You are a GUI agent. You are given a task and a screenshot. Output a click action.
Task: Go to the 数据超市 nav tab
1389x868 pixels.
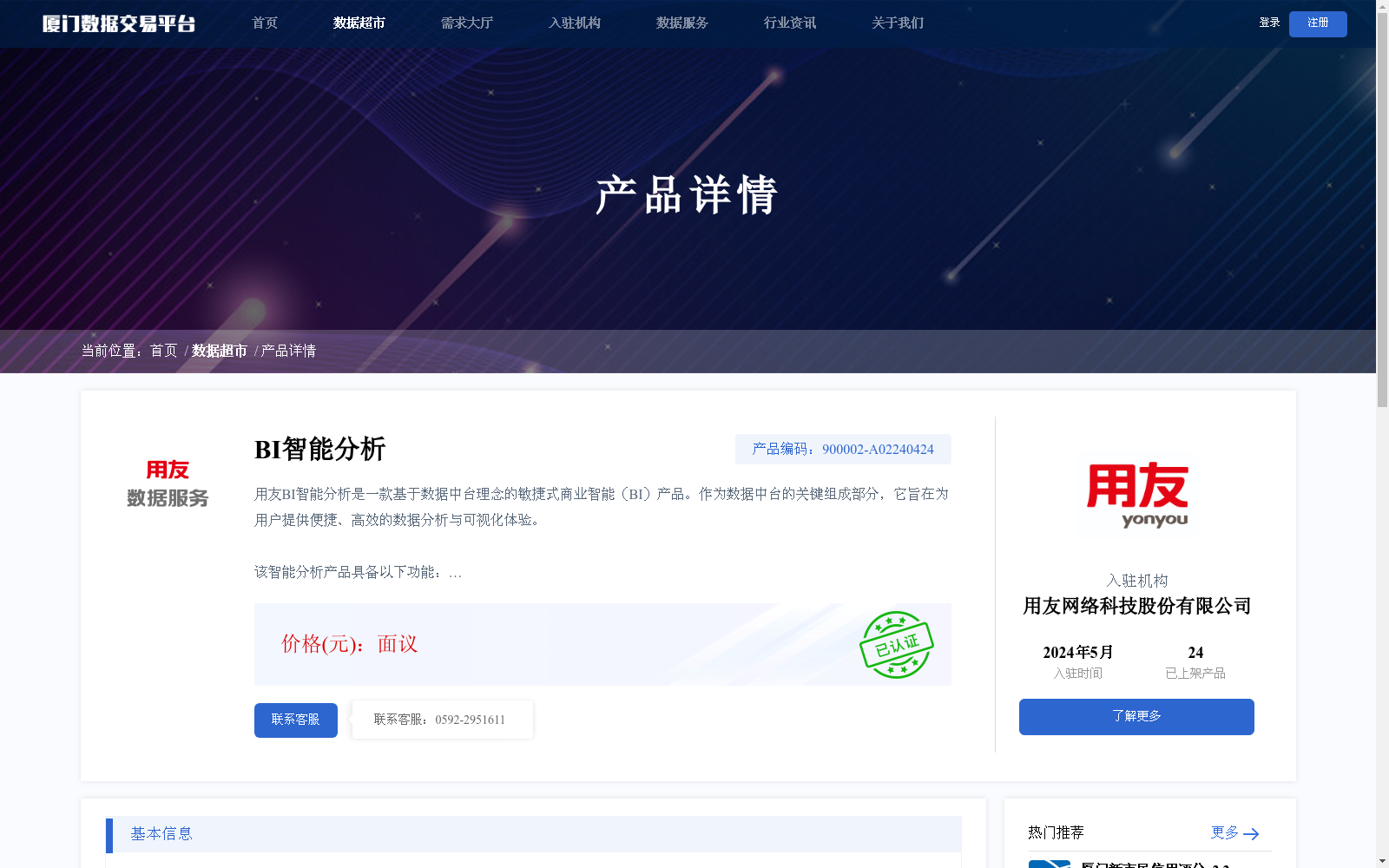pos(359,23)
